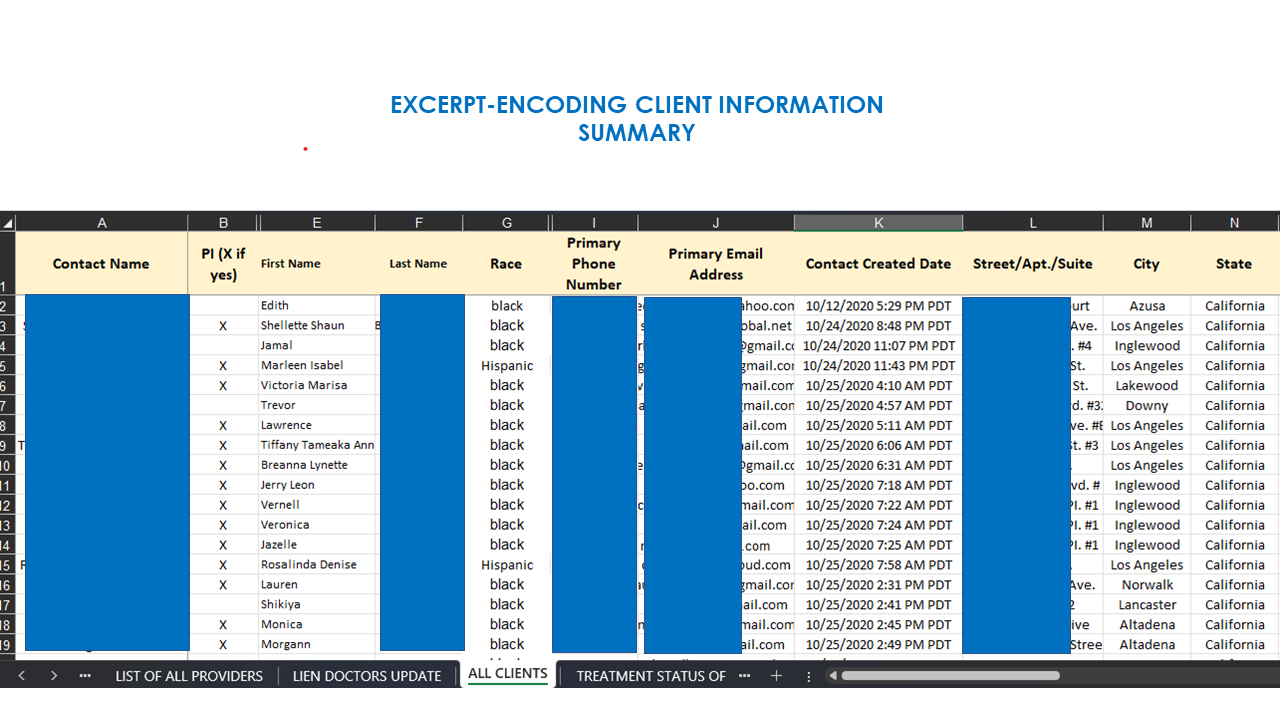
Task: Open the LIEN DOCTORS UPDATE sheet tab
Action: coord(367,676)
